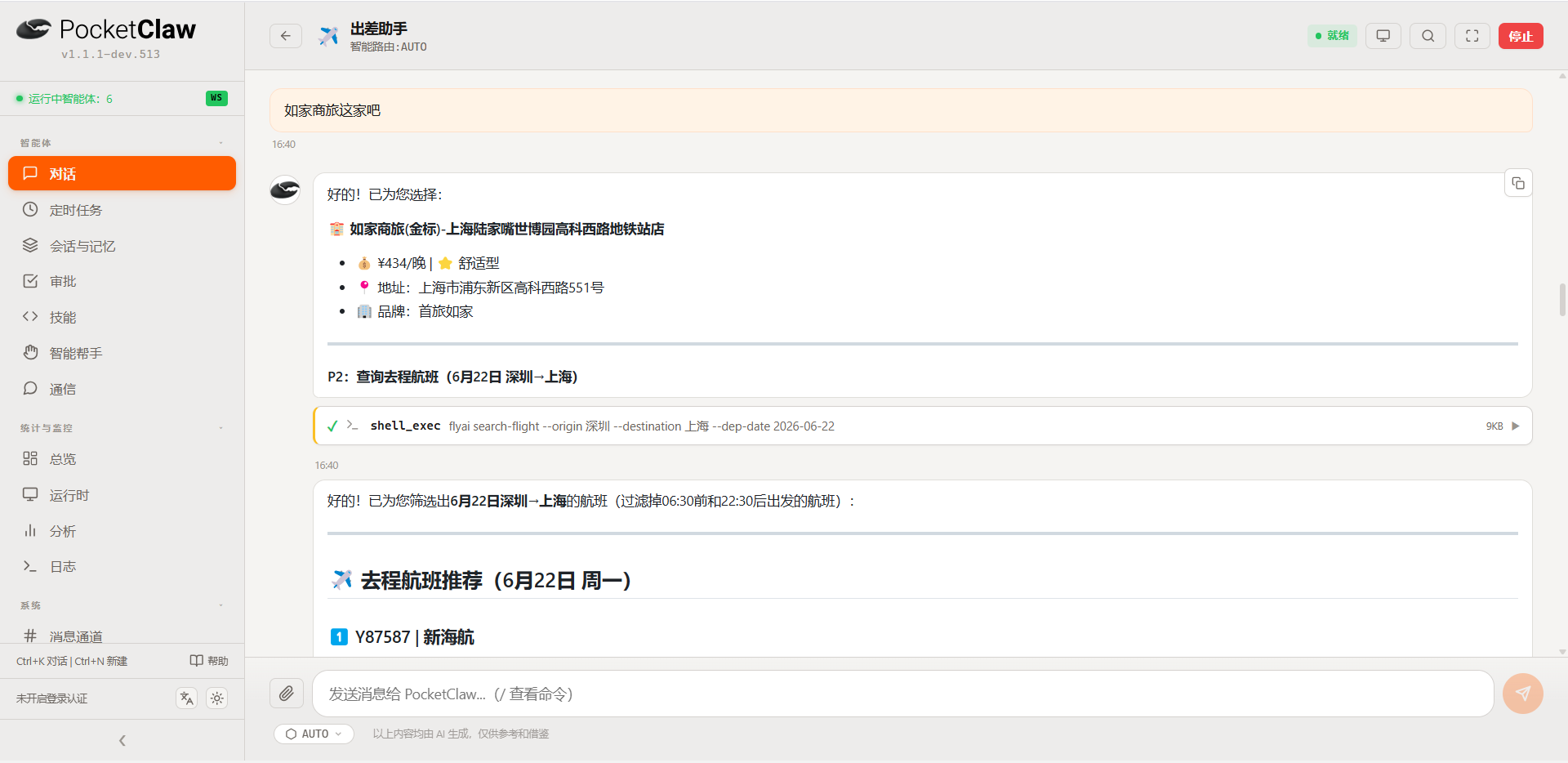Click the green checkmark on shell_exec row

click(x=332, y=426)
